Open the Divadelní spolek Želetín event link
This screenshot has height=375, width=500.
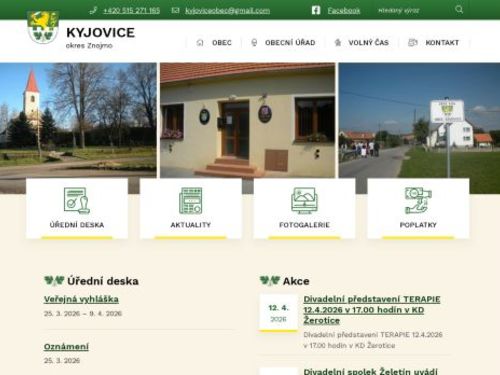[x=370, y=371]
